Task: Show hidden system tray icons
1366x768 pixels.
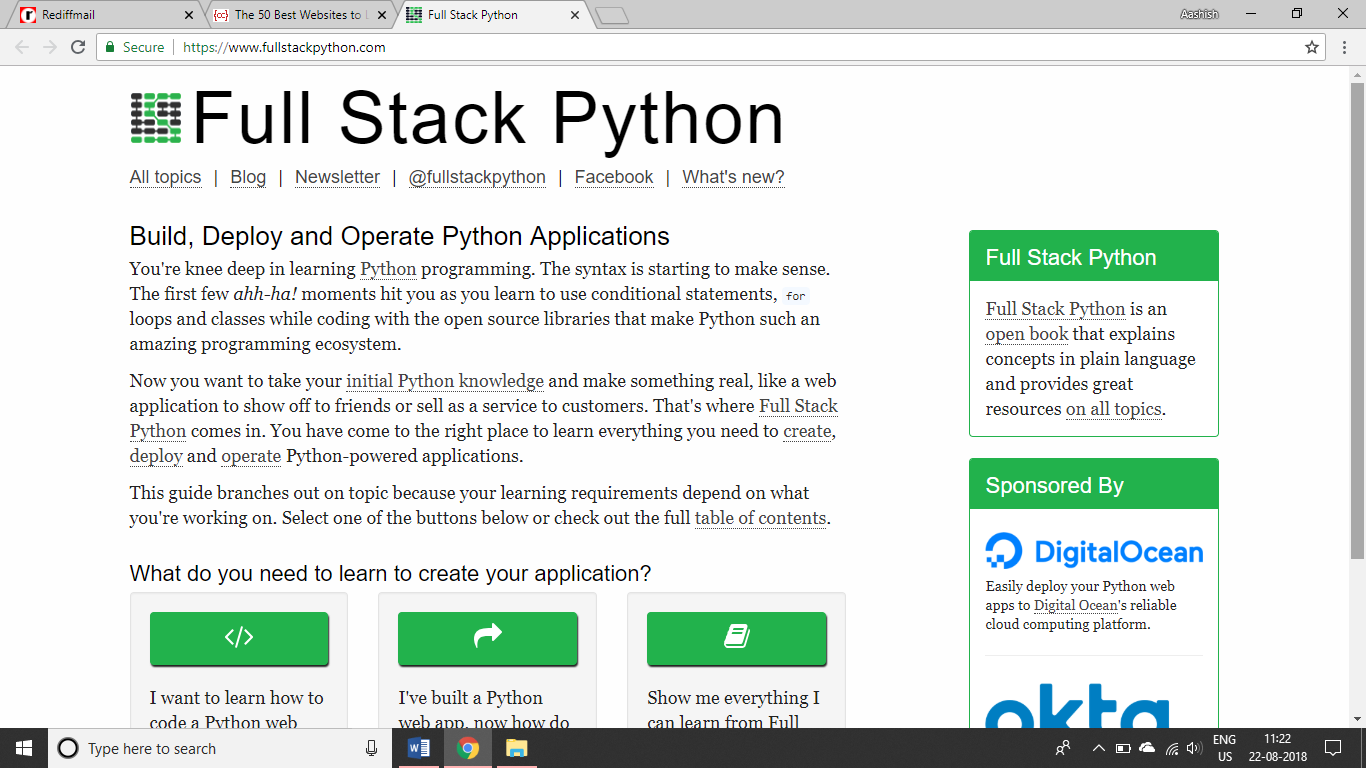Action: [1098, 748]
